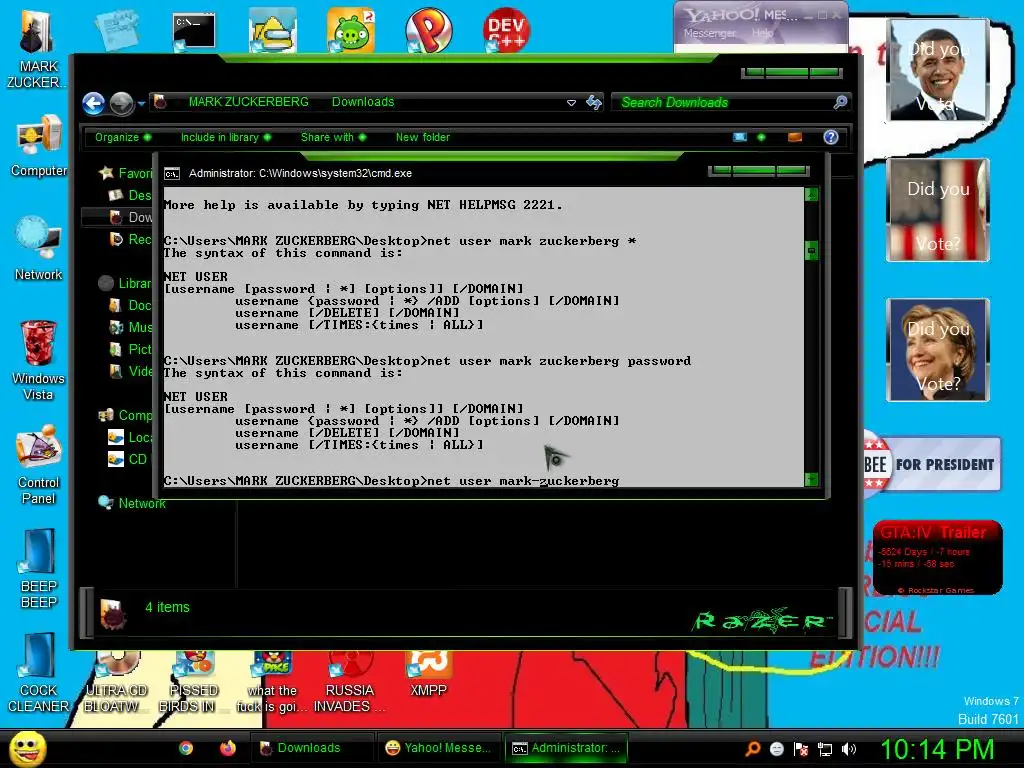Screen dimensions: 1024x768
Task: Click the refresh icon beside address bar
Action: coord(594,103)
